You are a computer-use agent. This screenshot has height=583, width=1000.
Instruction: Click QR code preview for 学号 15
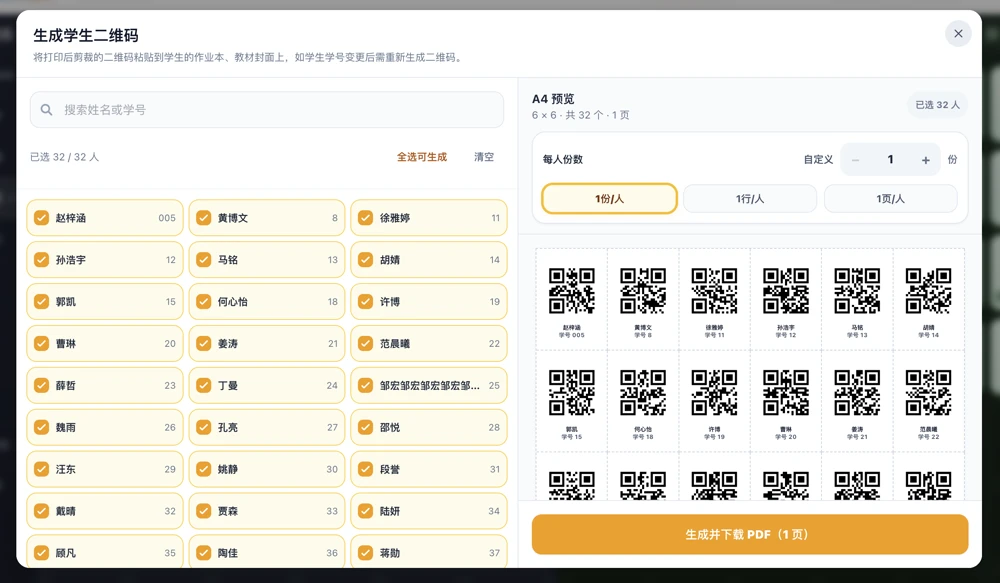click(x=571, y=392)
